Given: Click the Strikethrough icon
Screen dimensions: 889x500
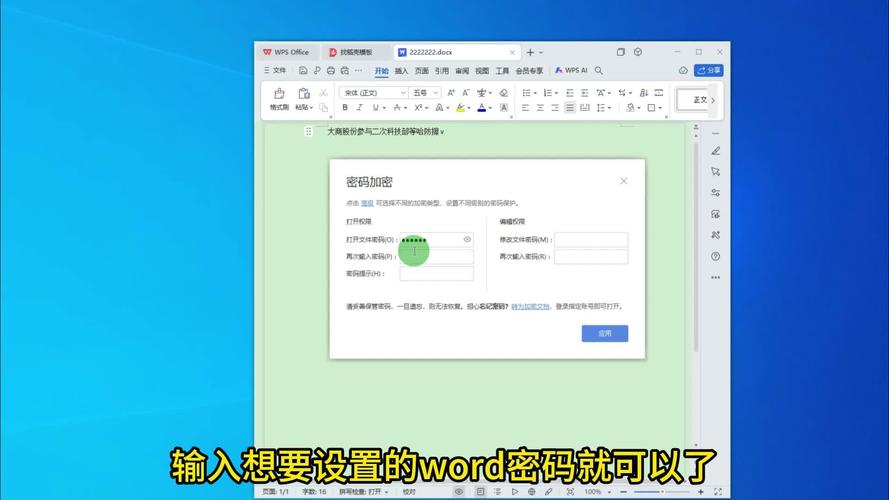Looking at the screenshot, I should point(397,107).
